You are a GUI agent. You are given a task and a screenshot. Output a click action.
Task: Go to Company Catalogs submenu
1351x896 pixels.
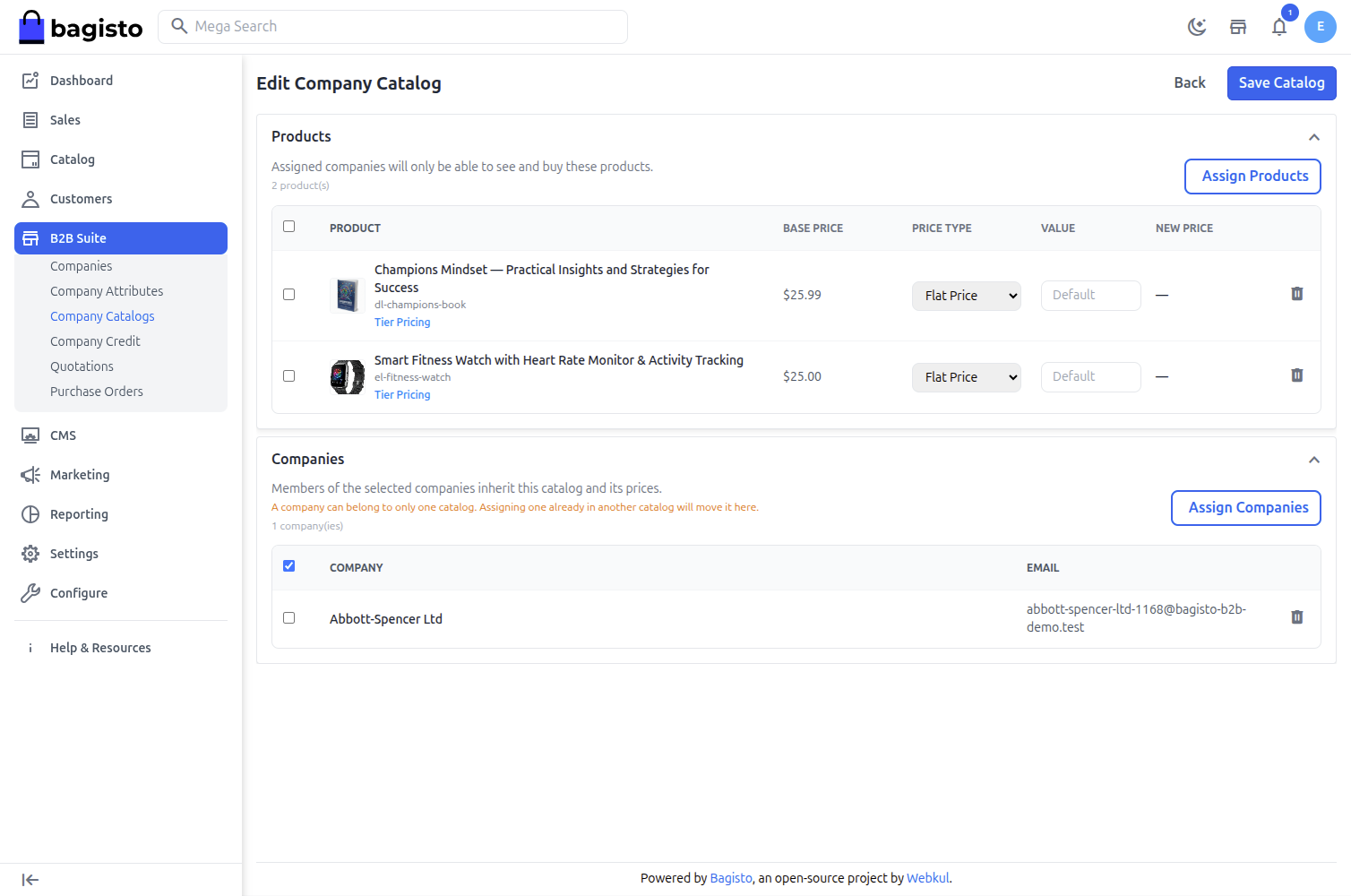pyautogui.click(x=102, y=316)
